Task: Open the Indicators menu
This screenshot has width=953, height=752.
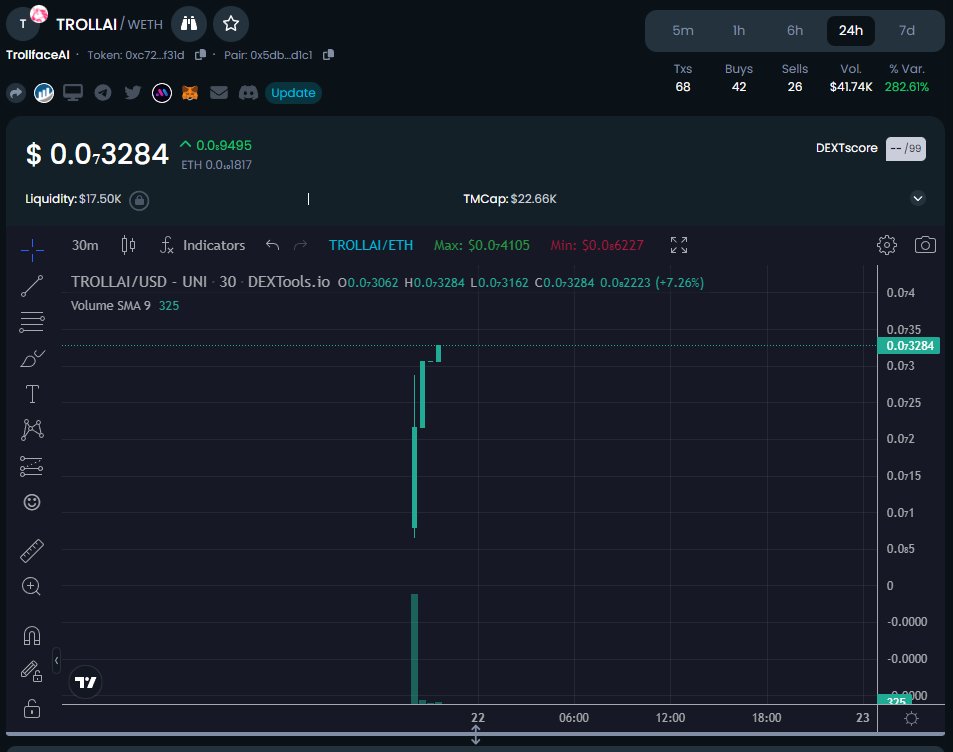Action: [202, 245]
